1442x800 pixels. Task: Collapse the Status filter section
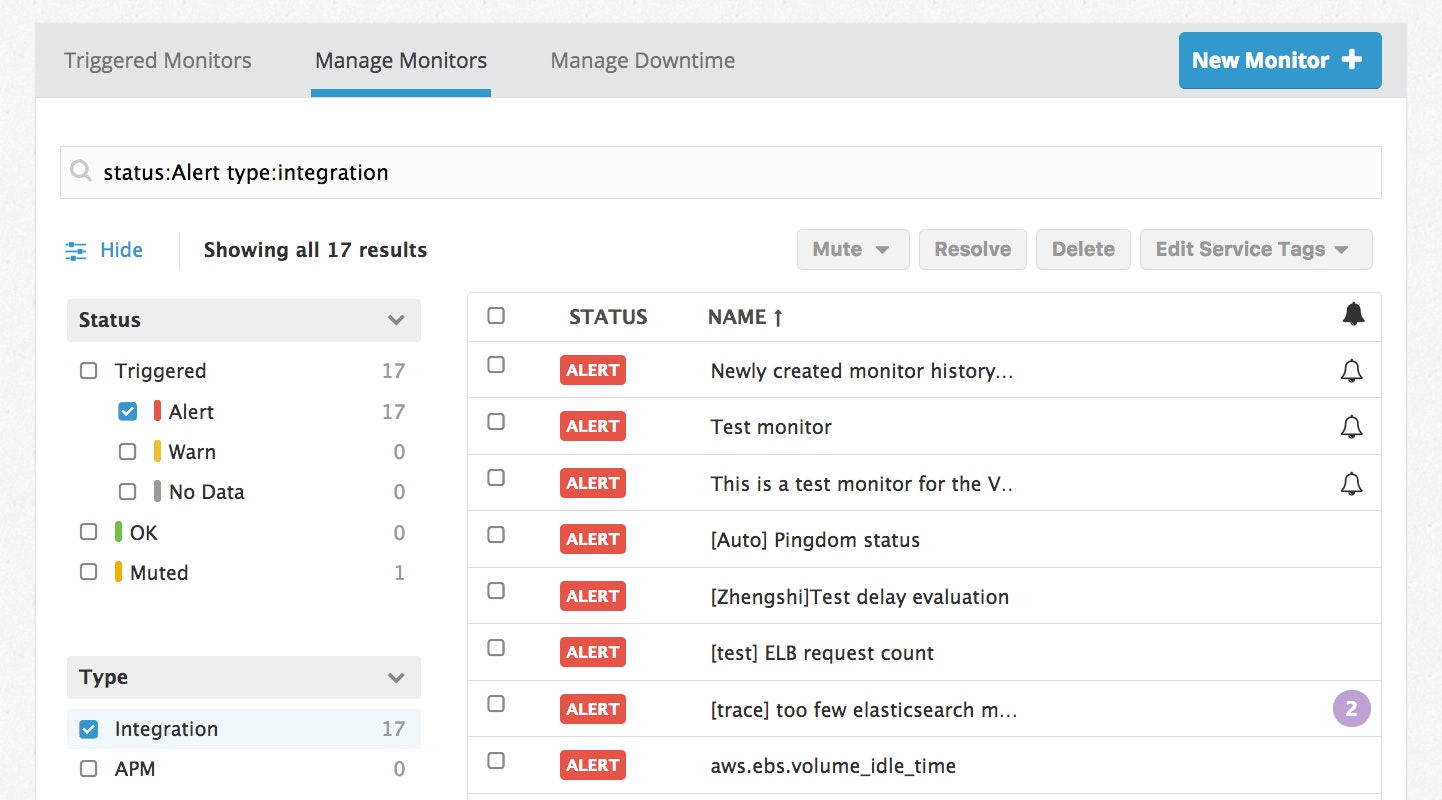pos(395,320)
